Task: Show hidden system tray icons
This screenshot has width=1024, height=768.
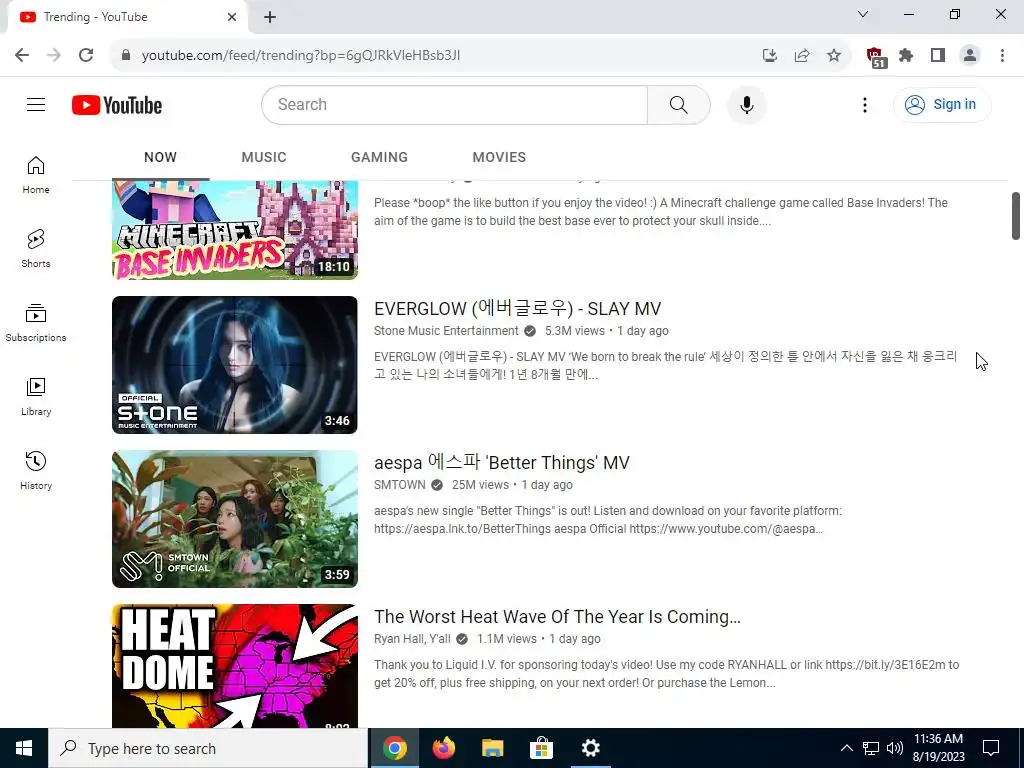Action: [846, 748]
